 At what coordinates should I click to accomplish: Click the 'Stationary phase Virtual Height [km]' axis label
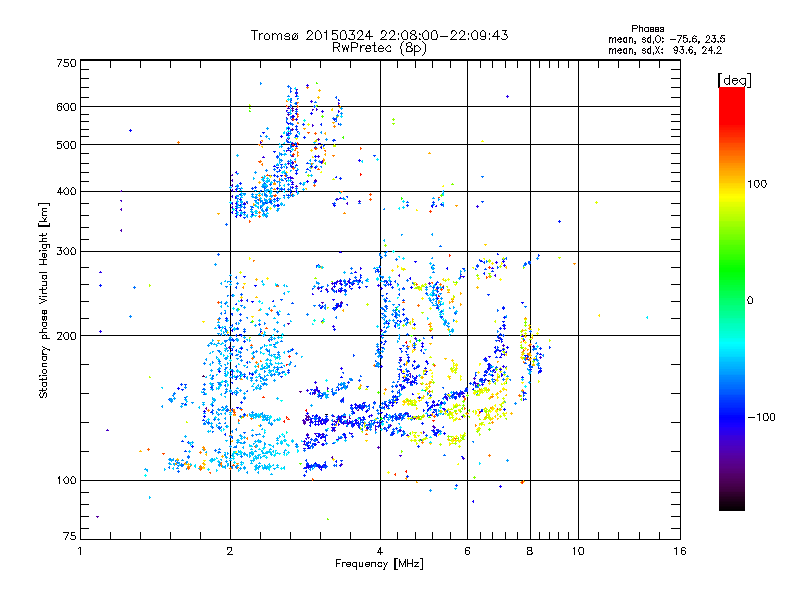[44, 300]
